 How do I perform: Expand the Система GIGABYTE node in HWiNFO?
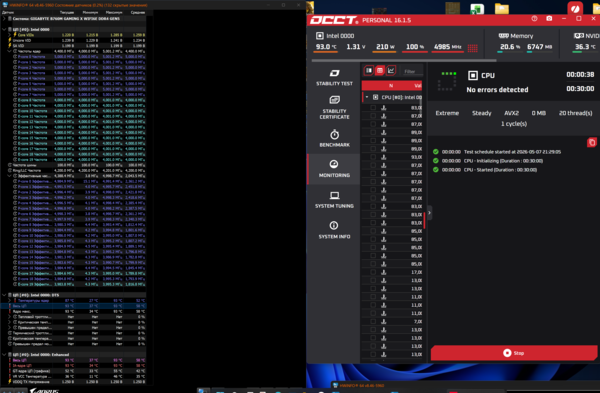[x=4, y=18]
